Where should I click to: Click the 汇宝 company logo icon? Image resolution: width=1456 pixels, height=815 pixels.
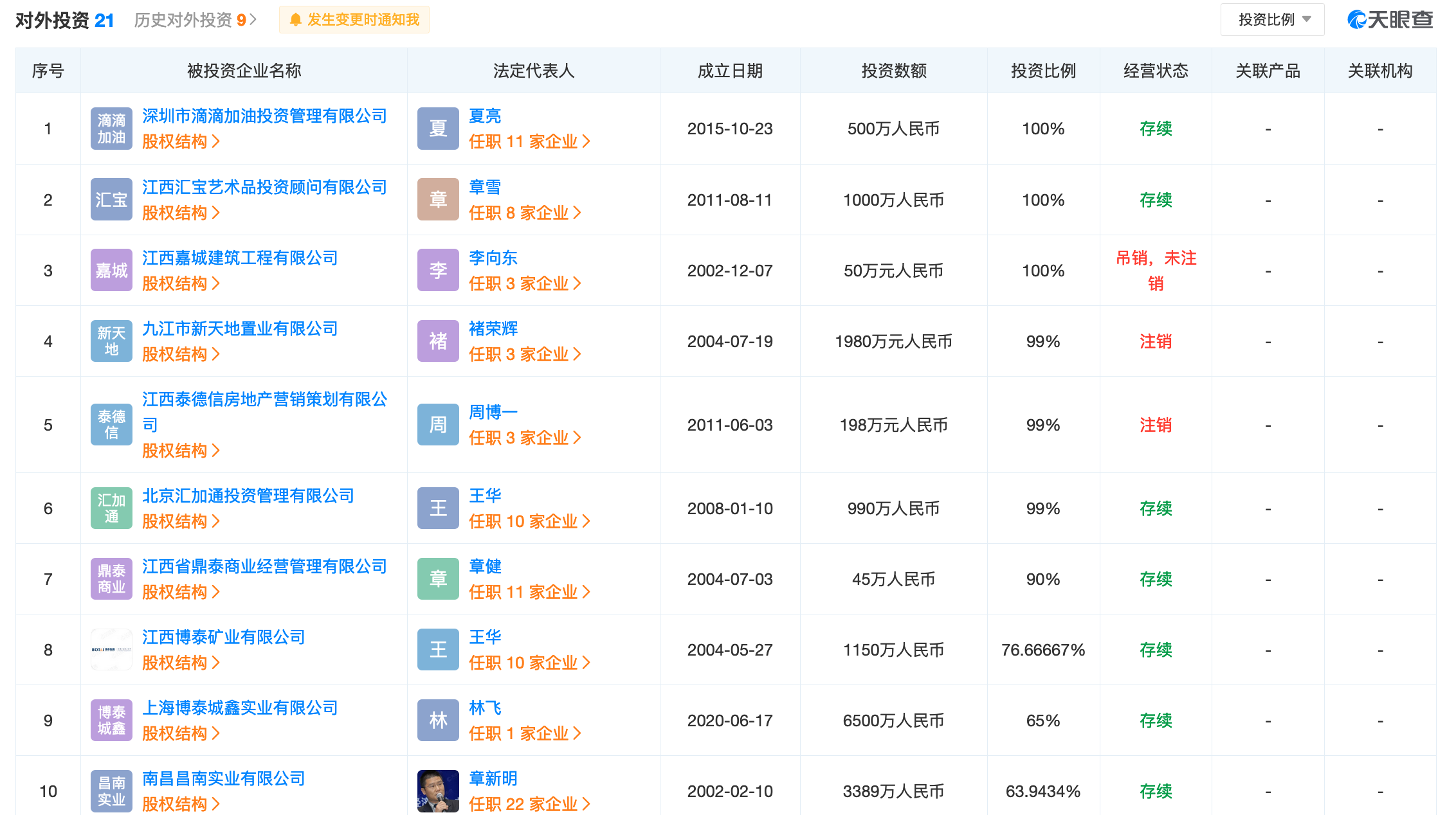click(x=111, y=200)
